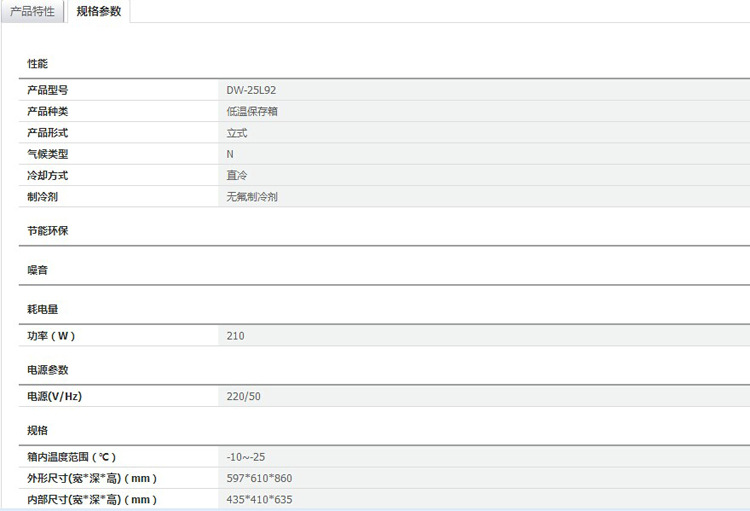Screen dimensions: 750x511
Task: Click the 无氟制冷剂 refrigerant value
Action: point(251,197)
